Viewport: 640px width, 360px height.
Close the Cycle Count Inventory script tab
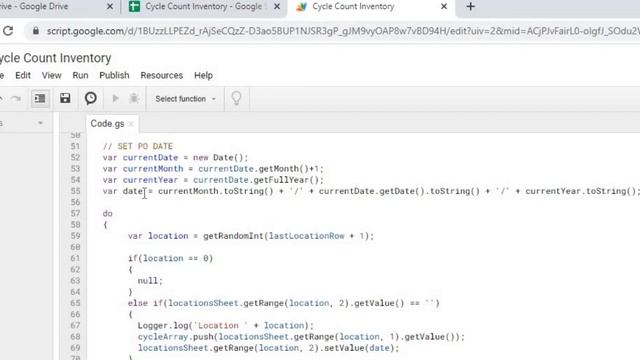[444, 7]
